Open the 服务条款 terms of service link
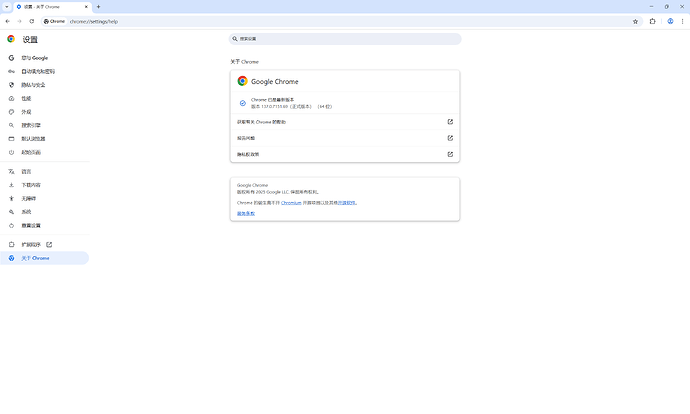Image resolution: width=690 pixels, height=414 pixels. [246, 213]
